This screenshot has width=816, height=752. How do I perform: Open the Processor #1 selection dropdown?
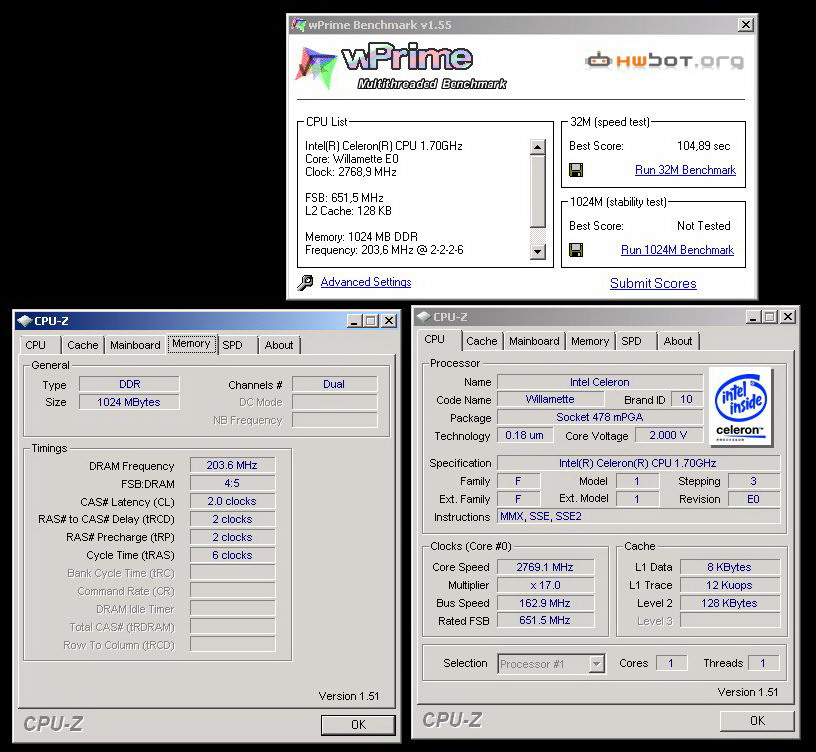coord(597,664)
